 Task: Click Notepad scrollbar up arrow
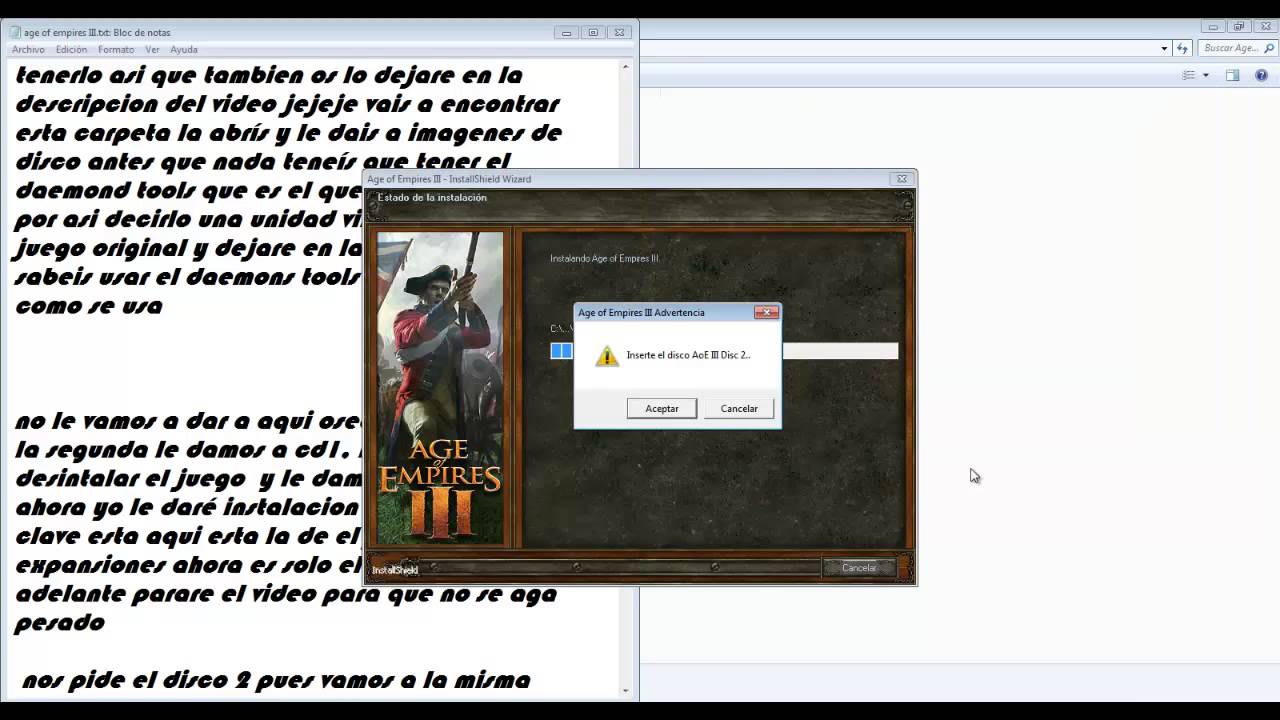626,67
